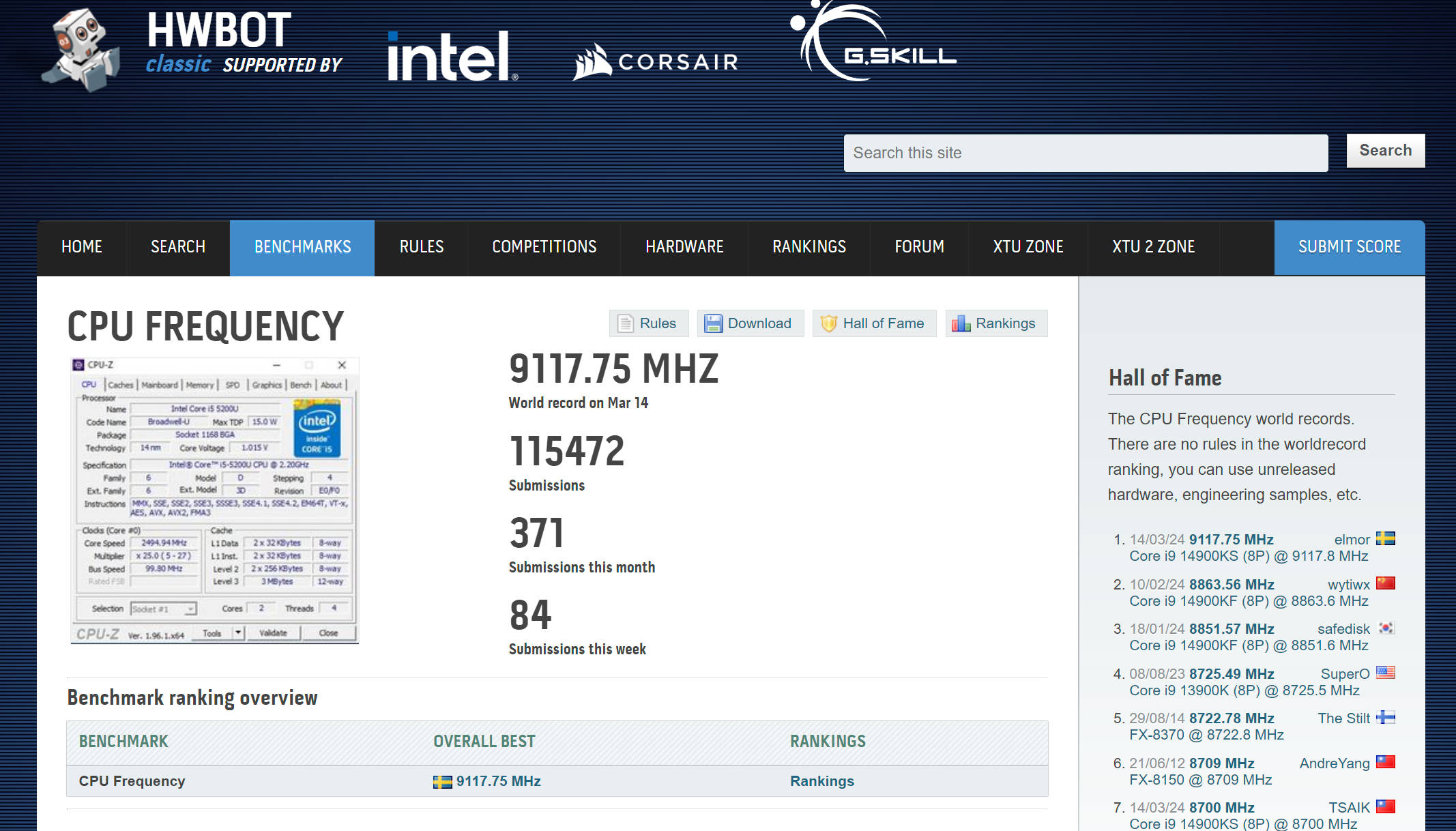Open The Stilt's 8722.78 MHz score link
Image resolution: width=1456 pixels, height=831 pixels.
[x=1232, y=718]
